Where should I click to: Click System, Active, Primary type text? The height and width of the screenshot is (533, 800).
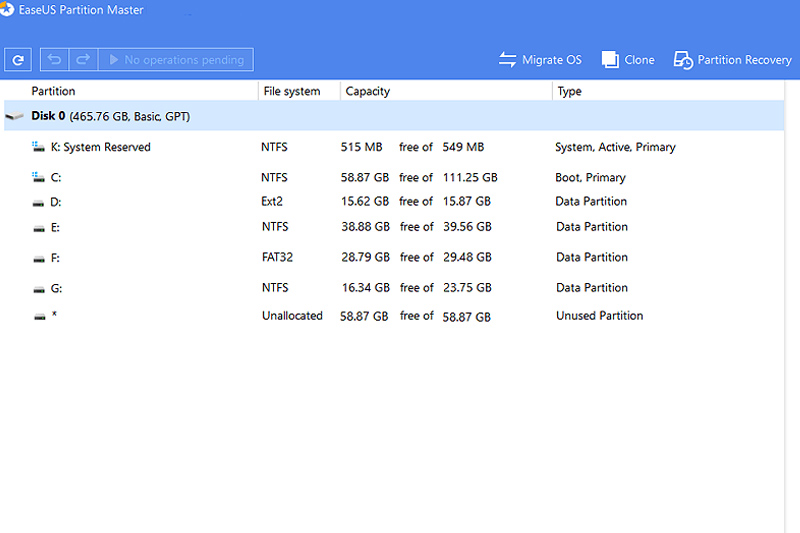[x=615, y=147]
